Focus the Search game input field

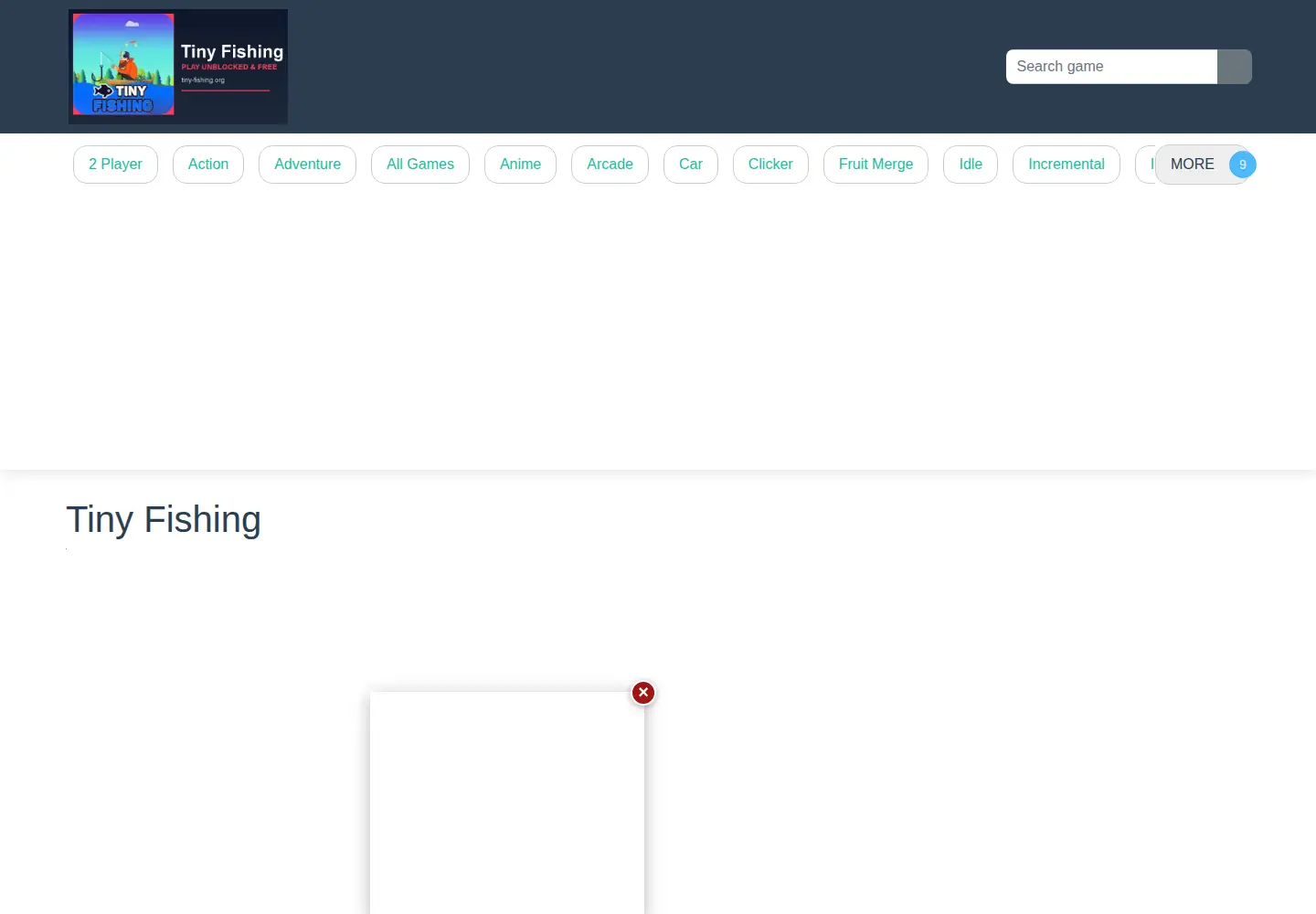(x=1111, y=67)
